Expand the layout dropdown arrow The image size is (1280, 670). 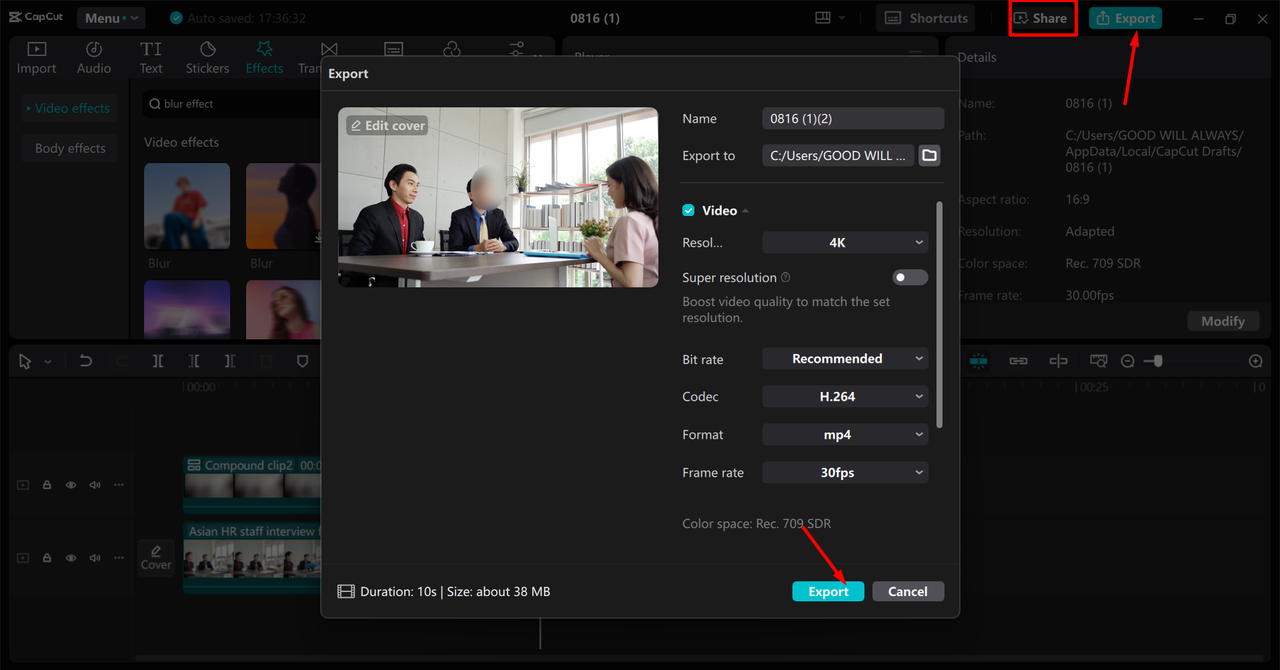842,18
